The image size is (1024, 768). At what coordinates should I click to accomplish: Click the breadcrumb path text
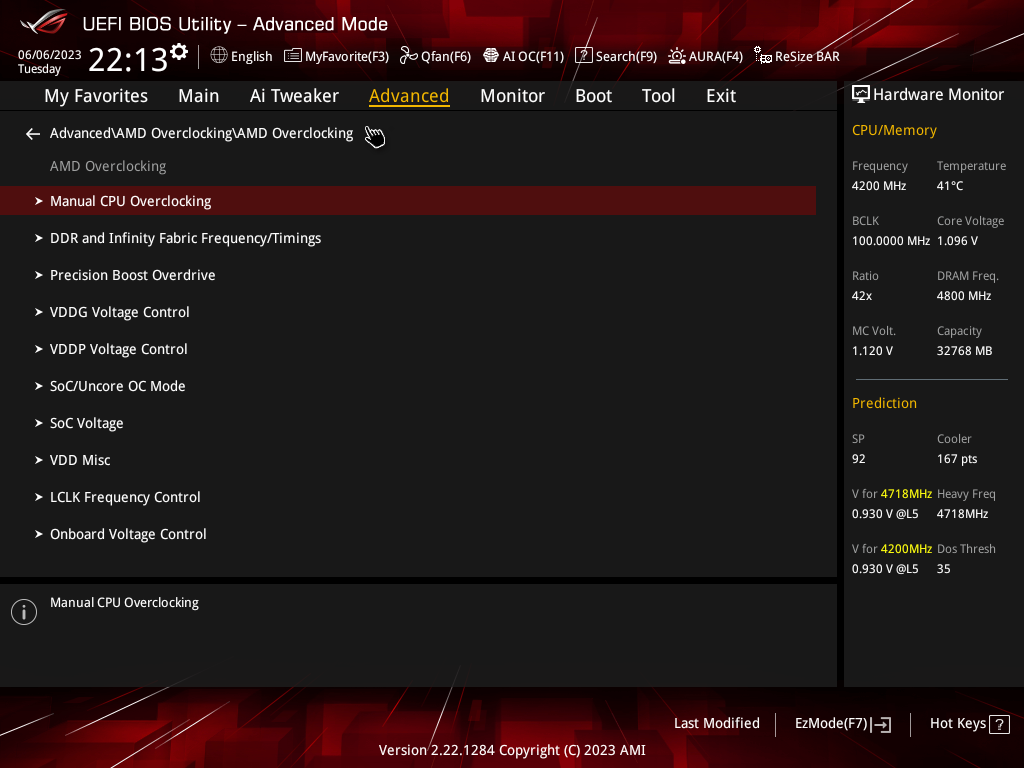(x=201, y=133)
